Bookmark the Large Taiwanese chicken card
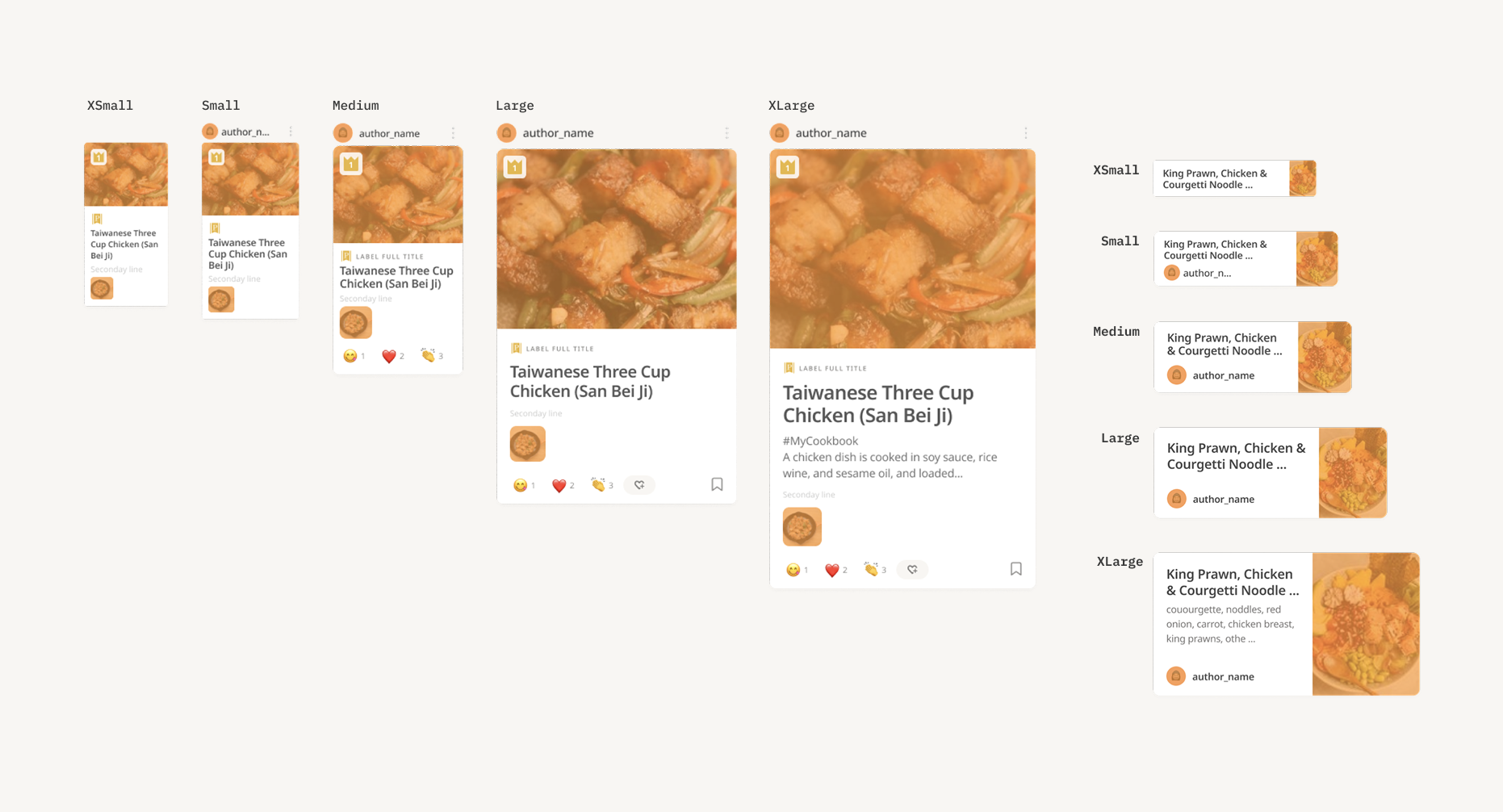This screenshot has width=1503, height=812. click(x=717, y=484)
